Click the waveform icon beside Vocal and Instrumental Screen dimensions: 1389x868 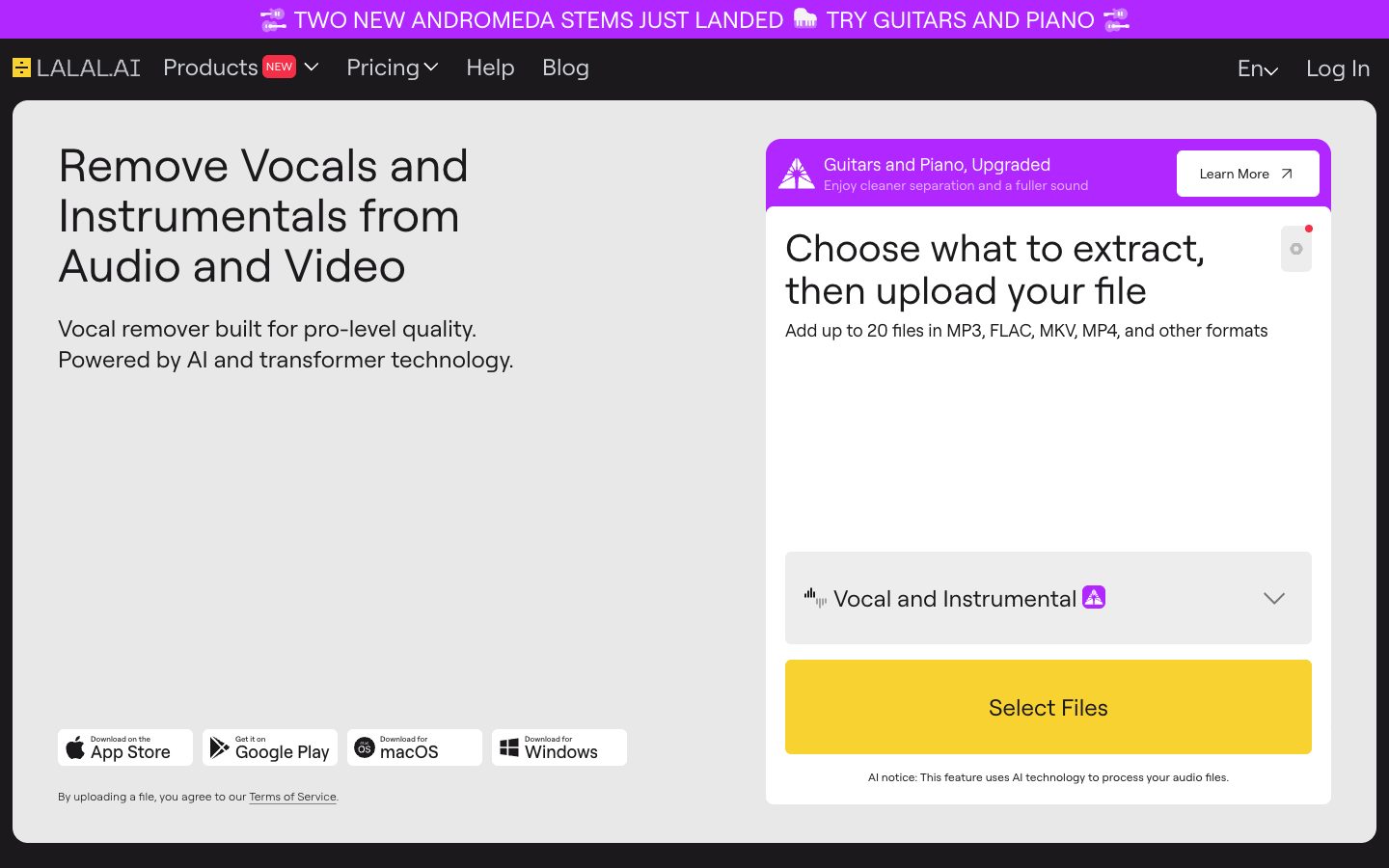click(815, 598)
